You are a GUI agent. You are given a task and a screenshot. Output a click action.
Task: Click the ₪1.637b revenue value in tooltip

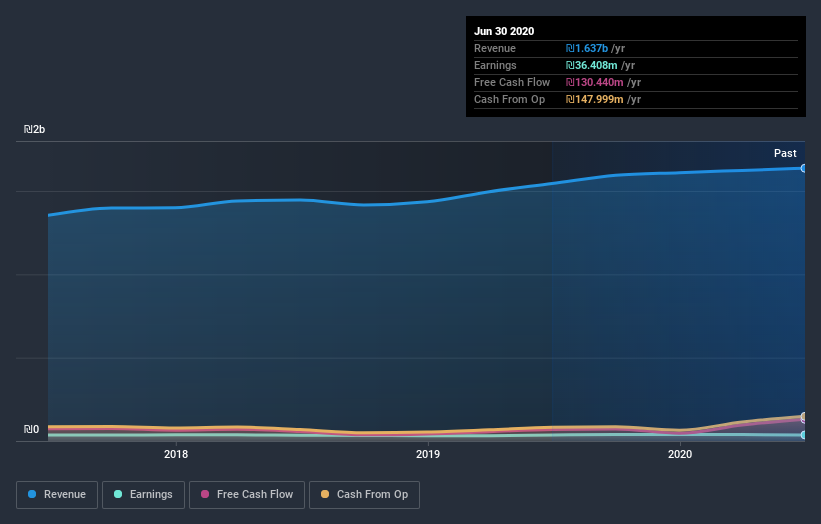[586, 48]
